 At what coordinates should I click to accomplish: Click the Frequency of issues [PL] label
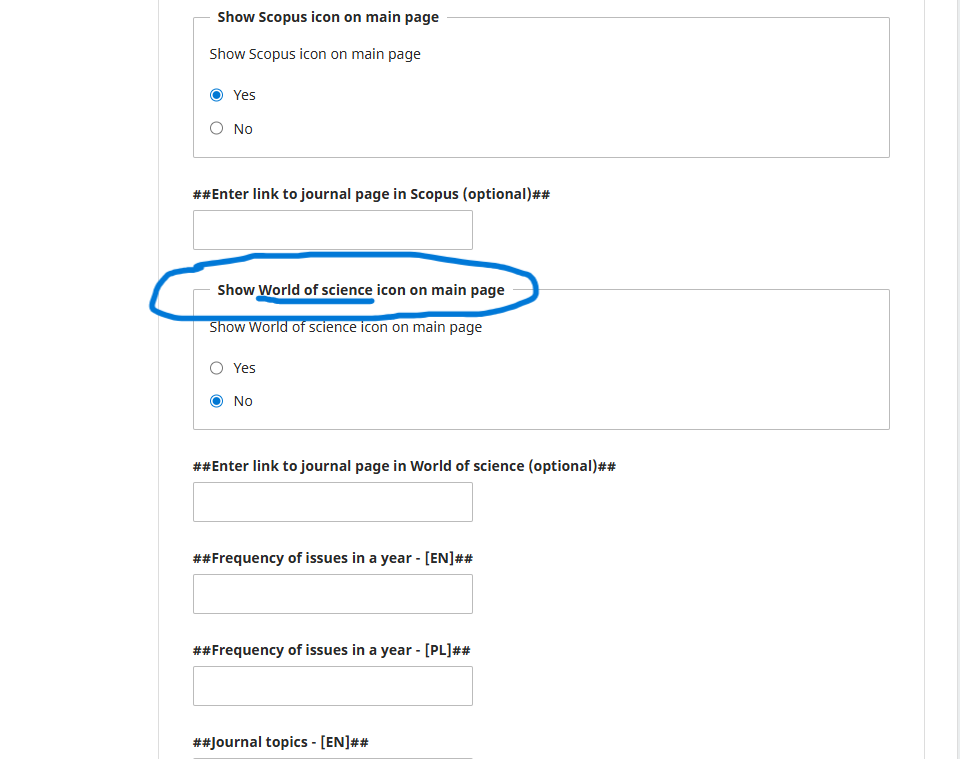331,650
